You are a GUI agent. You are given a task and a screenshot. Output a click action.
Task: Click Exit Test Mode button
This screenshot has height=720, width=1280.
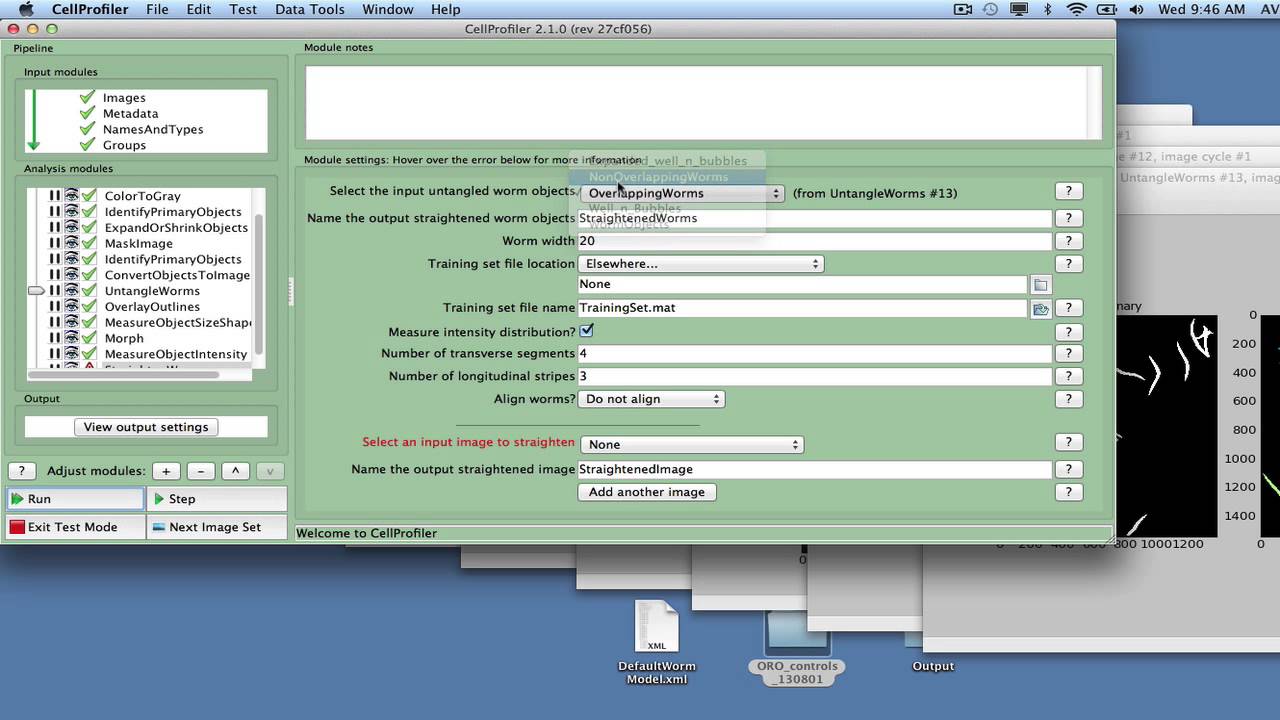(x=76, y=527)
